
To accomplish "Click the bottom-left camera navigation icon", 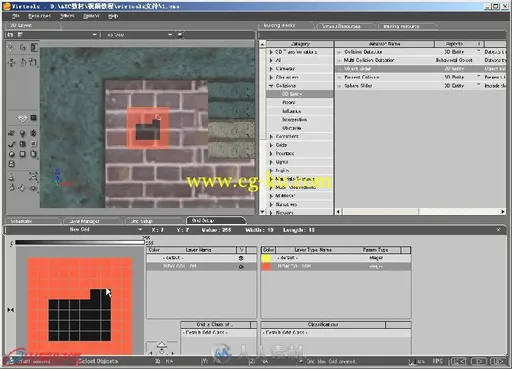I will click(x=12, y=188).
